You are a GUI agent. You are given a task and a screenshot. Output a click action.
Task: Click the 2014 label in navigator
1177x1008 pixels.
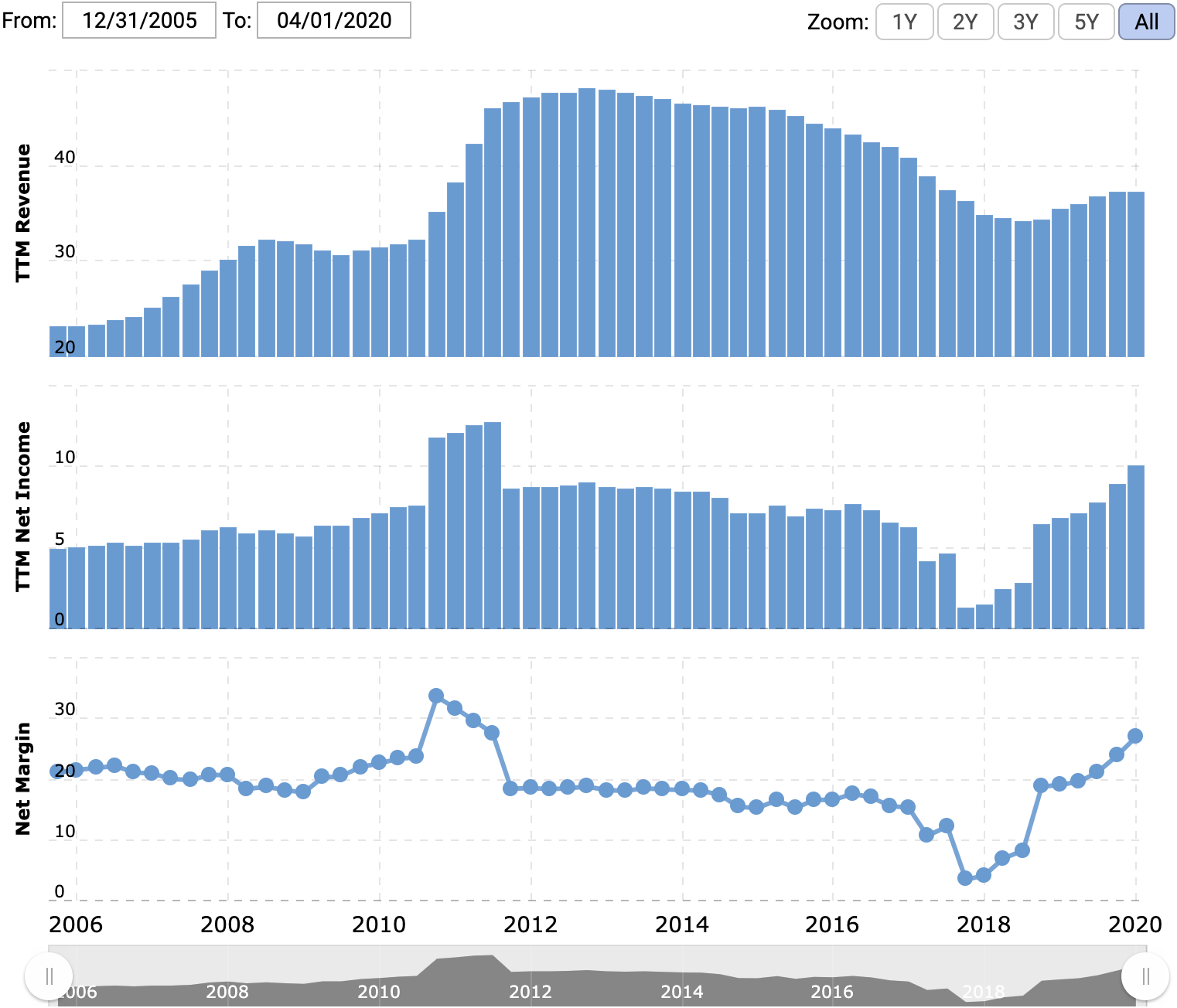682,992
